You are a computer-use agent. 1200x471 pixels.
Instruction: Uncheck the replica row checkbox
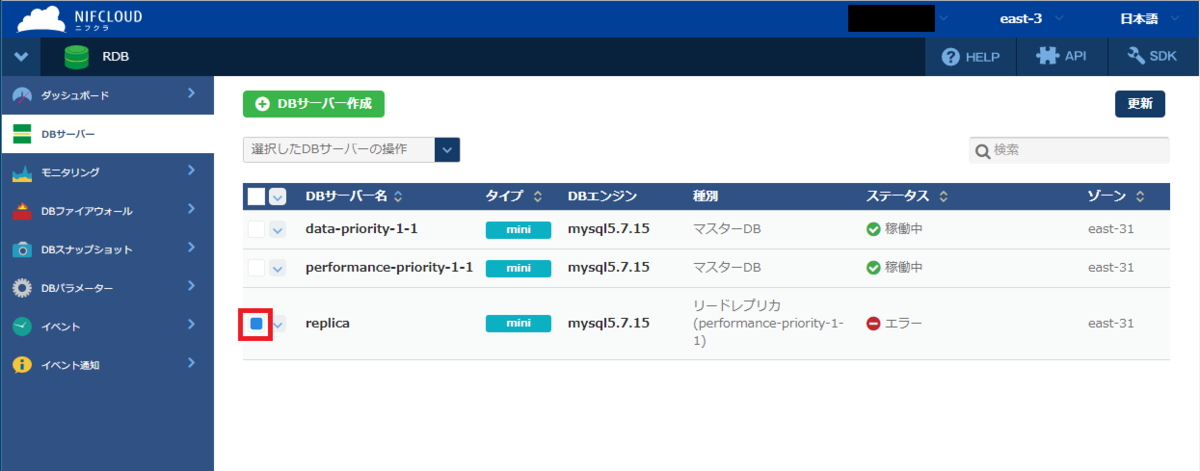coord(257,324)
